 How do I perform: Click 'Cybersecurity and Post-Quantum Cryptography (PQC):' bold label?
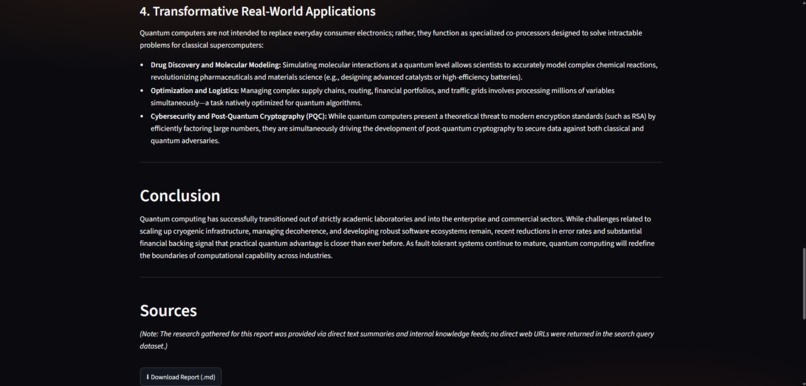[239, 117]
